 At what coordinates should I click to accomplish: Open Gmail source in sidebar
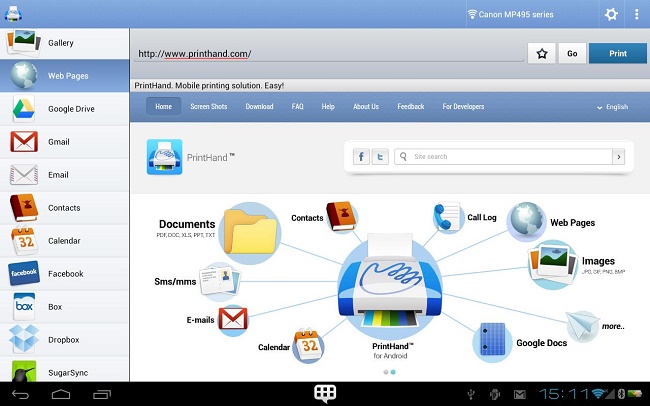(x=65, y=142)
